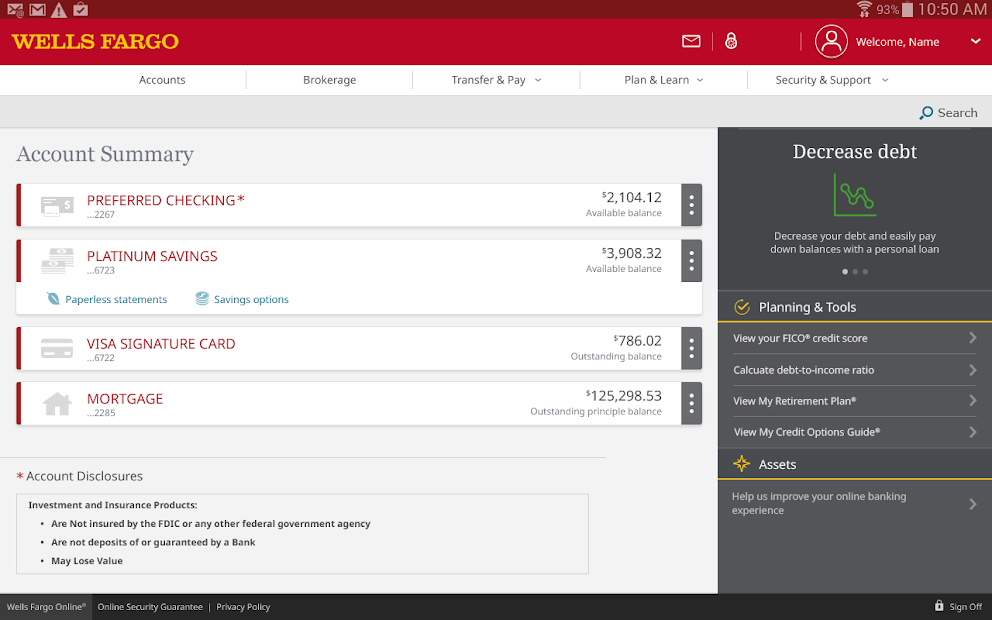Click the $125,298.53 outstanding principle balance

623,395
